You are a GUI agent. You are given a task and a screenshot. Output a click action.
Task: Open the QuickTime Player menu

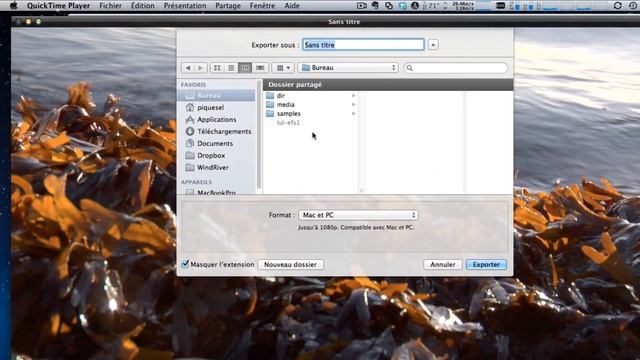click(58, 6)
